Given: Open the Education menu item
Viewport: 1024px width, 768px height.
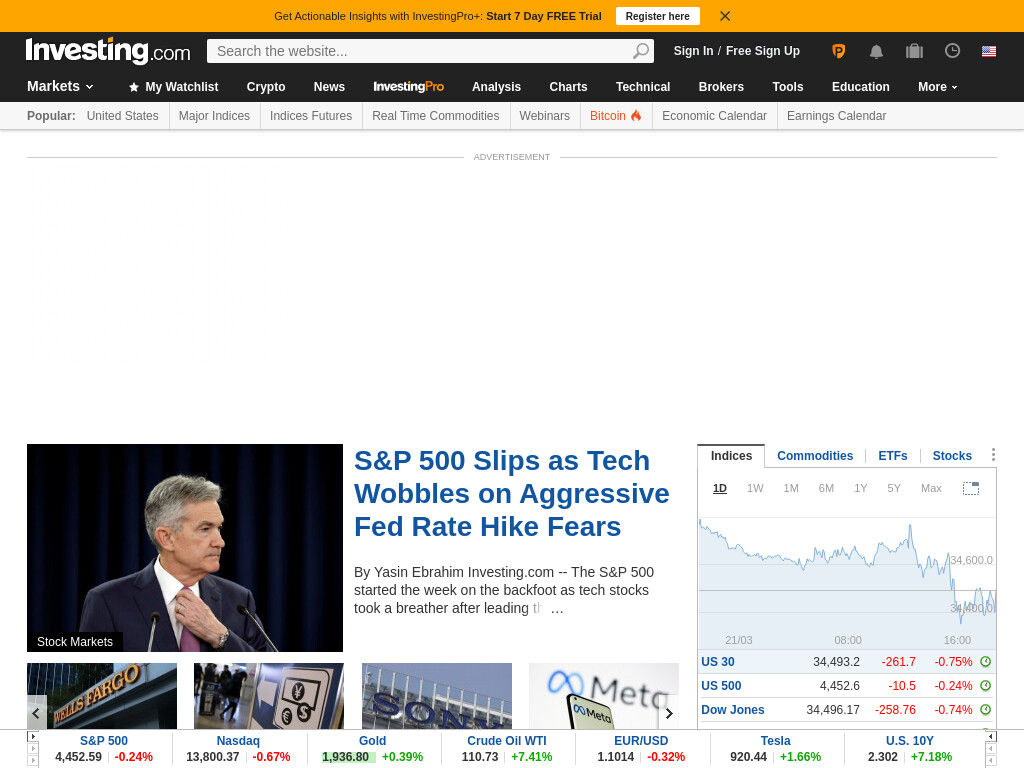Looking at the screenshot, I should [861, 87].
